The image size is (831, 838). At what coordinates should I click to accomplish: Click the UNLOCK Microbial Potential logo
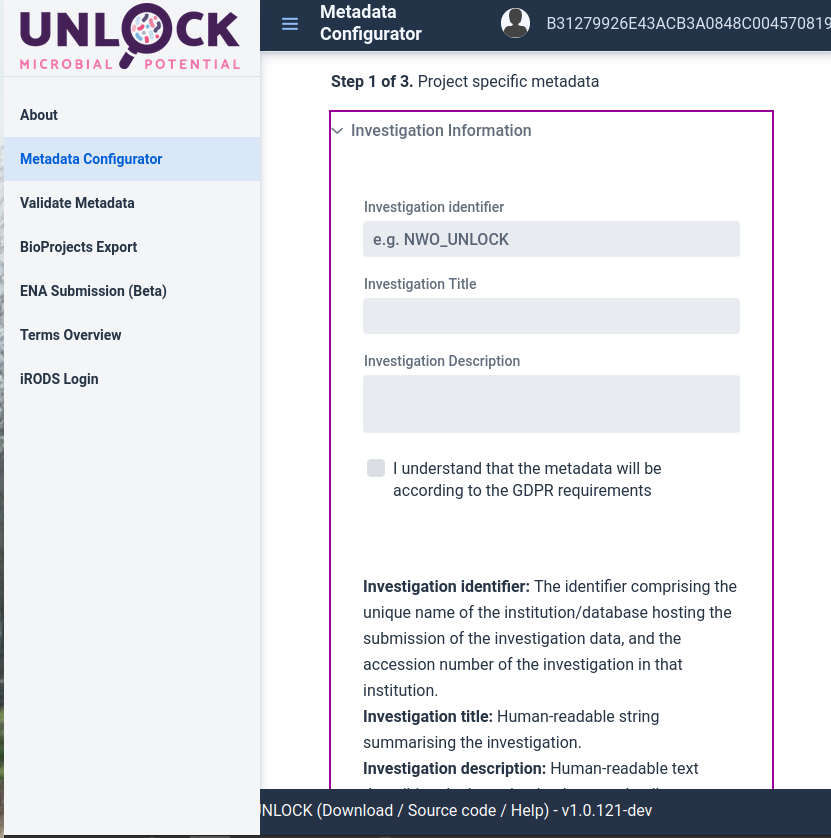(130, 38)
